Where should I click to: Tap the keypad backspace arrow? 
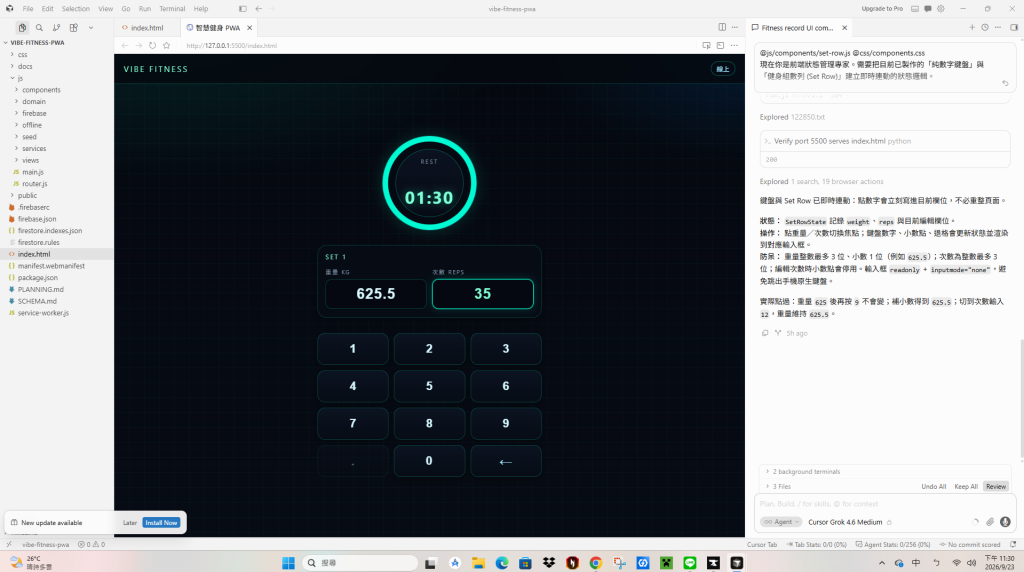coord(505,461)
